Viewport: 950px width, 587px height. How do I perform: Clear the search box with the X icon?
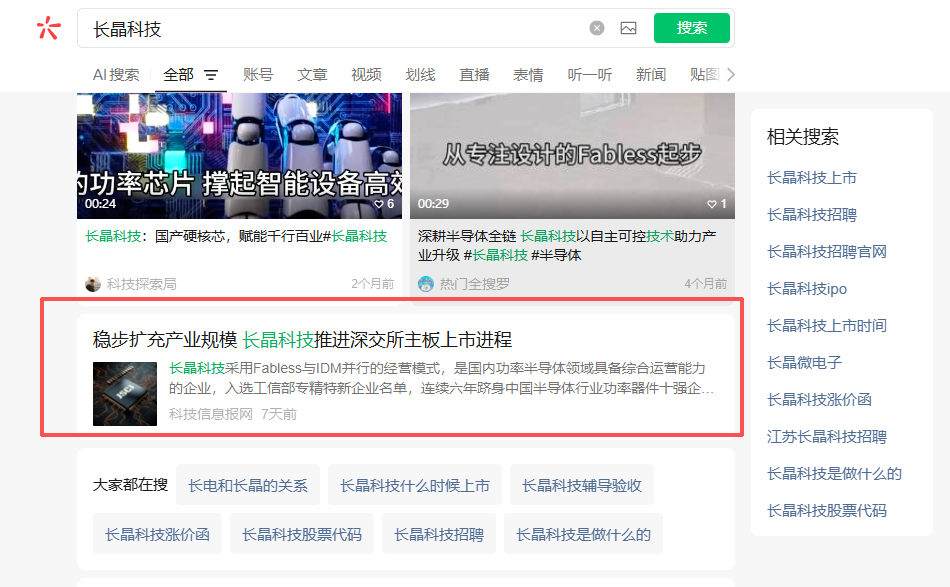click(x=597, y=28)
